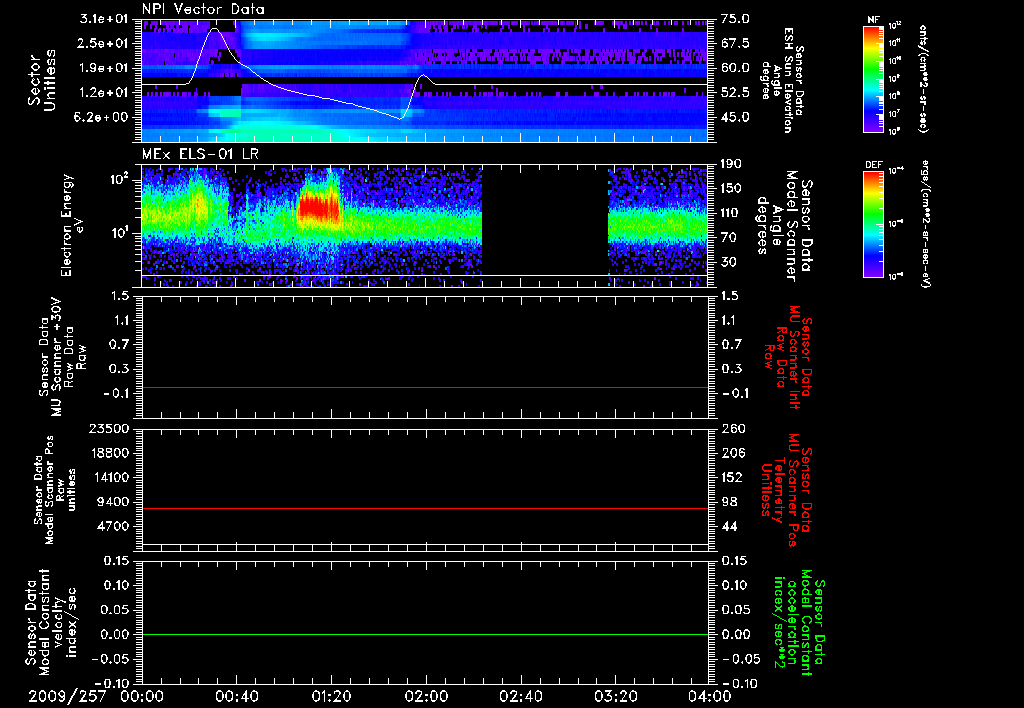Image resolution: width=1024 pixels, height=708 pixels.
Task: Click the '00:40' time axis label
Action: pos(236,696)
